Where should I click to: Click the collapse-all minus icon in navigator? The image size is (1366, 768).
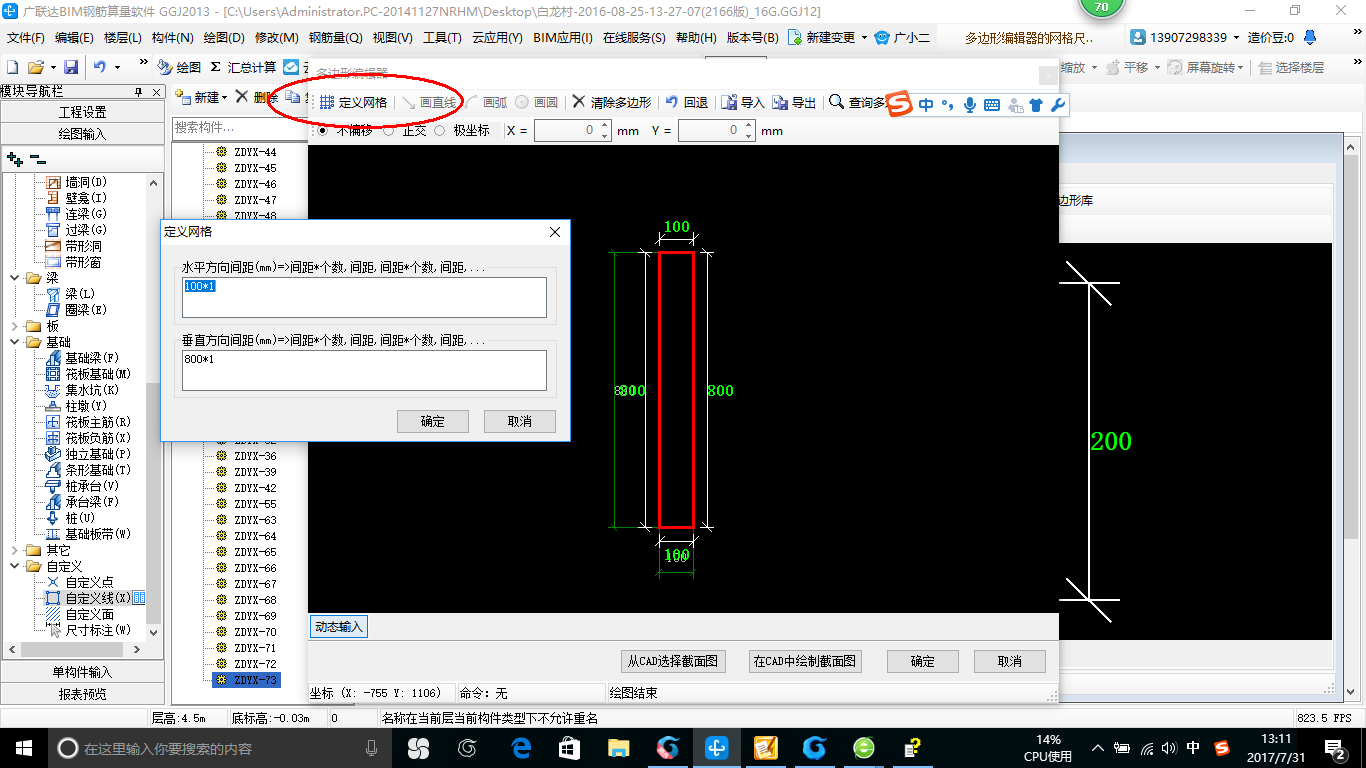pyautogui.click(x=37, y=159)
